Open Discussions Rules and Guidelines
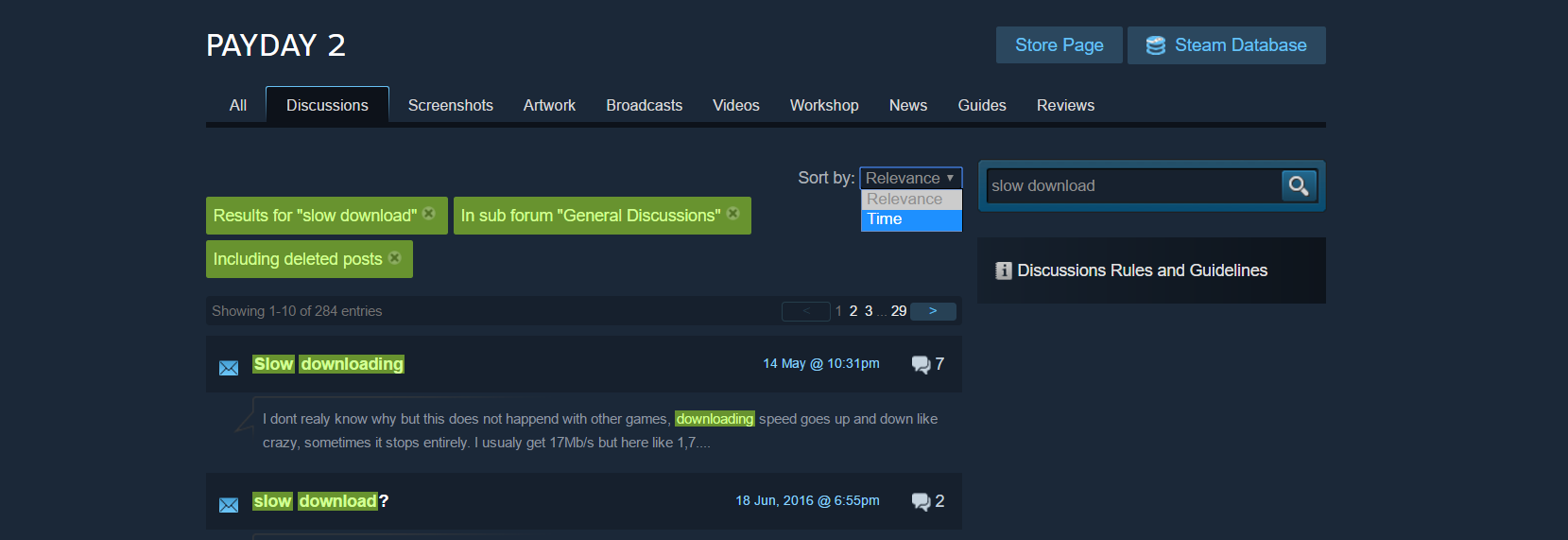This screenshot has height=540, width=1568. (x=1142, y=270)
